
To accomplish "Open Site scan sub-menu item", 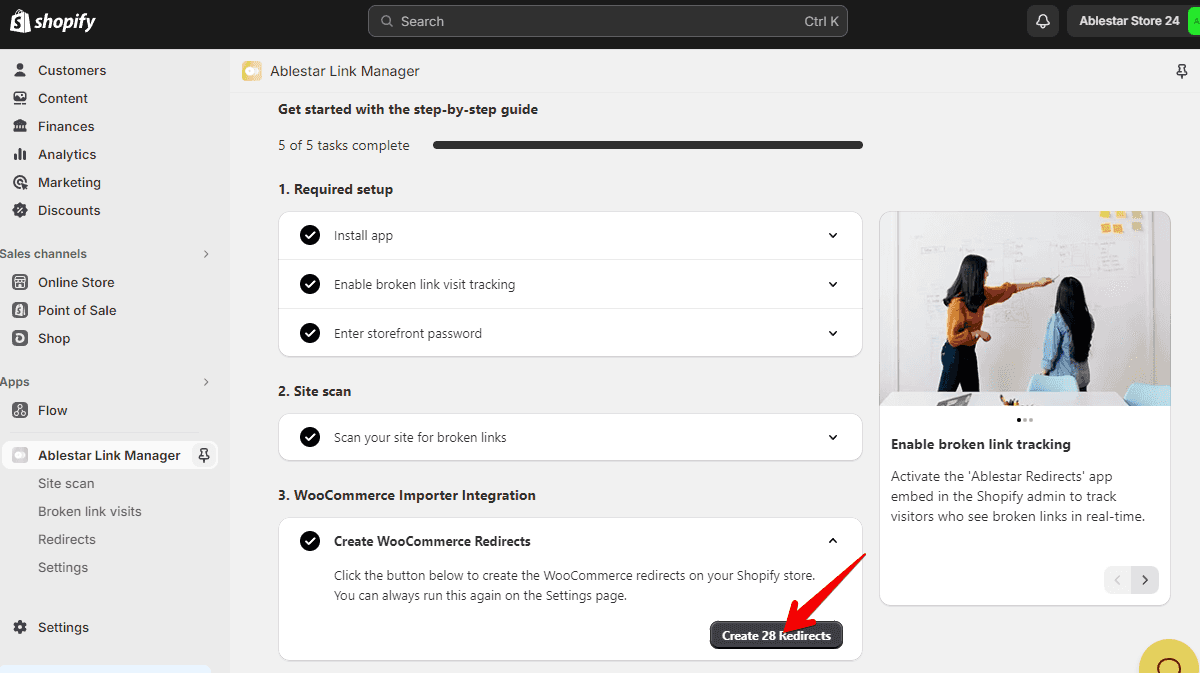I will [x=66, y=483].
